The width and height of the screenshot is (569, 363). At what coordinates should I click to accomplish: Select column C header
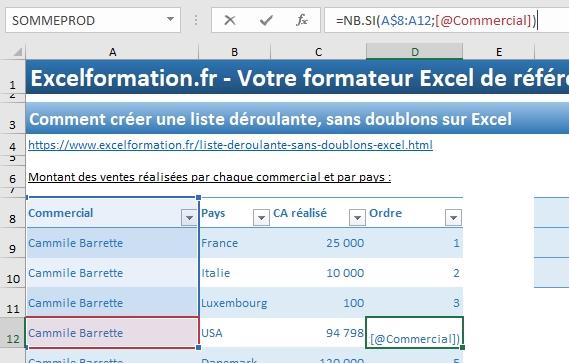click(318, 52)
